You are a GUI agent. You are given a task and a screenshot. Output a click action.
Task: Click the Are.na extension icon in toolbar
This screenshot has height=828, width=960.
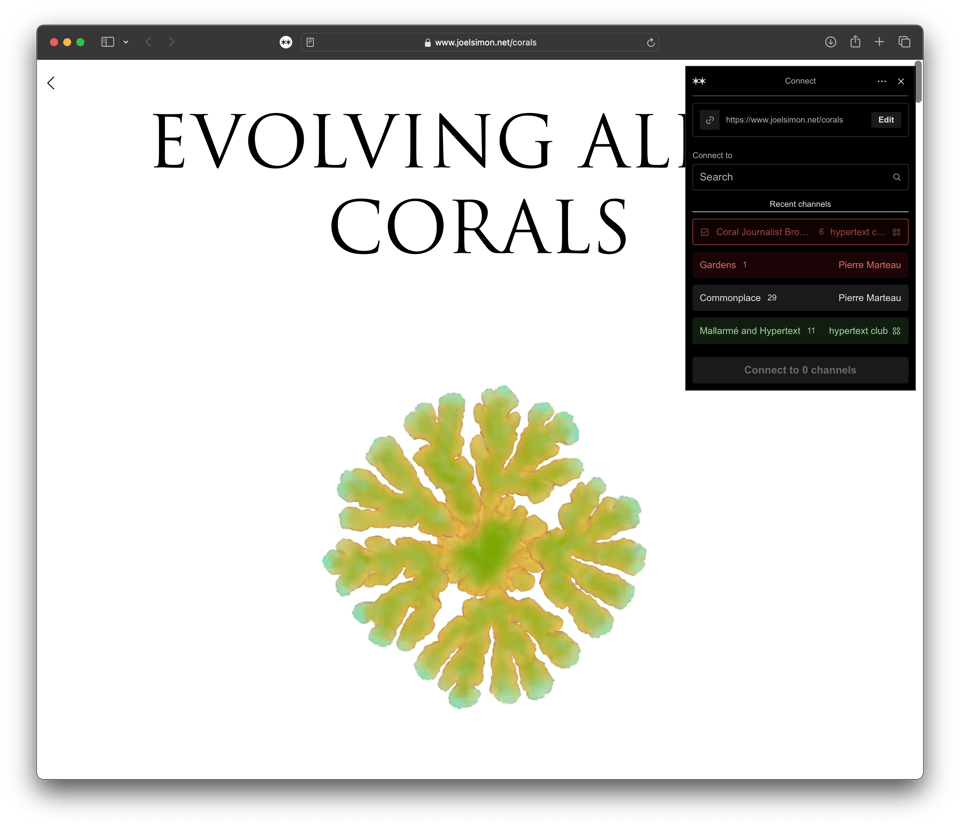tap(286, 42)
